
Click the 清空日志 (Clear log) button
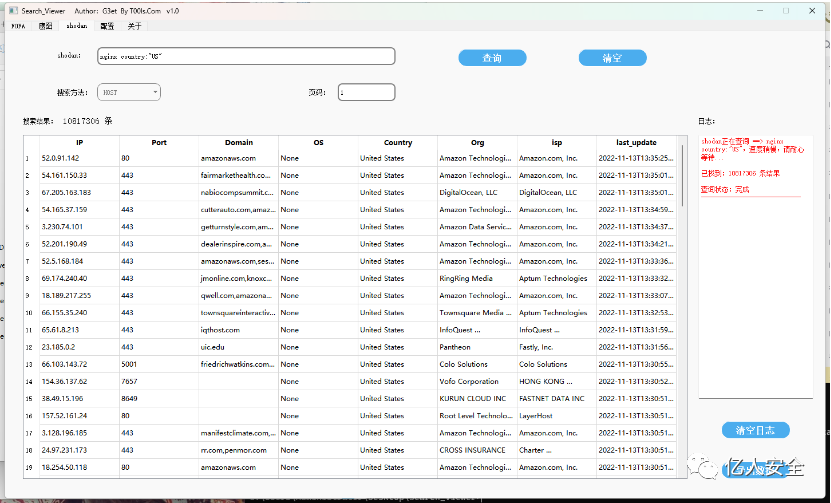tap(755, 430)
